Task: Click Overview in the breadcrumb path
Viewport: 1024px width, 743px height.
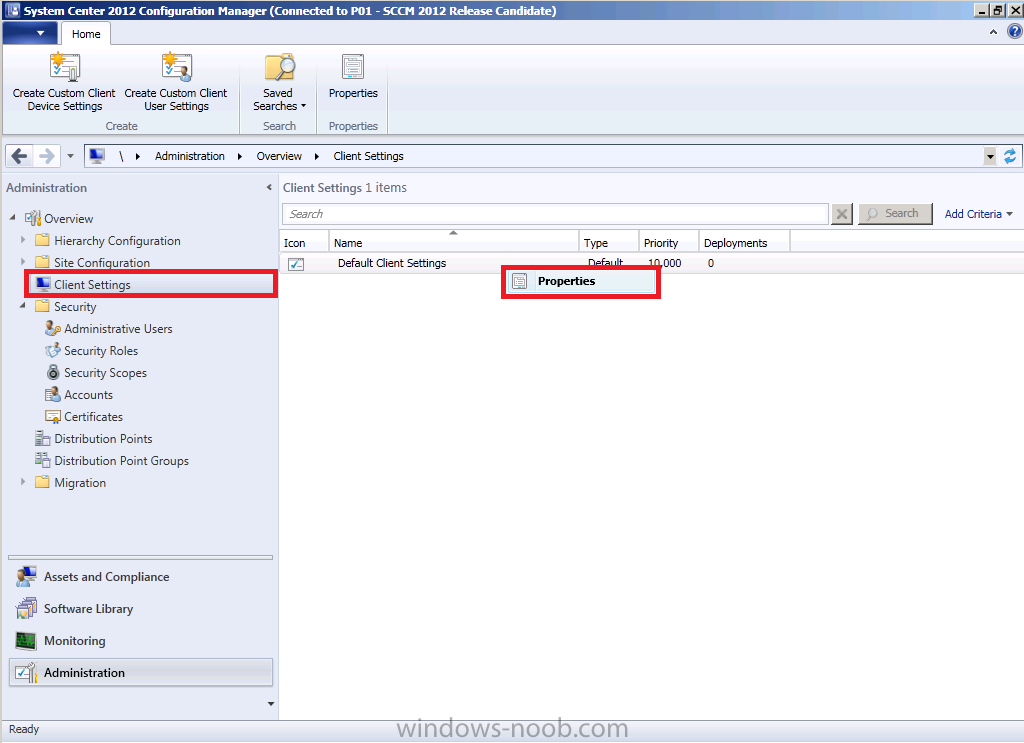Action: (x=279, y=156)
